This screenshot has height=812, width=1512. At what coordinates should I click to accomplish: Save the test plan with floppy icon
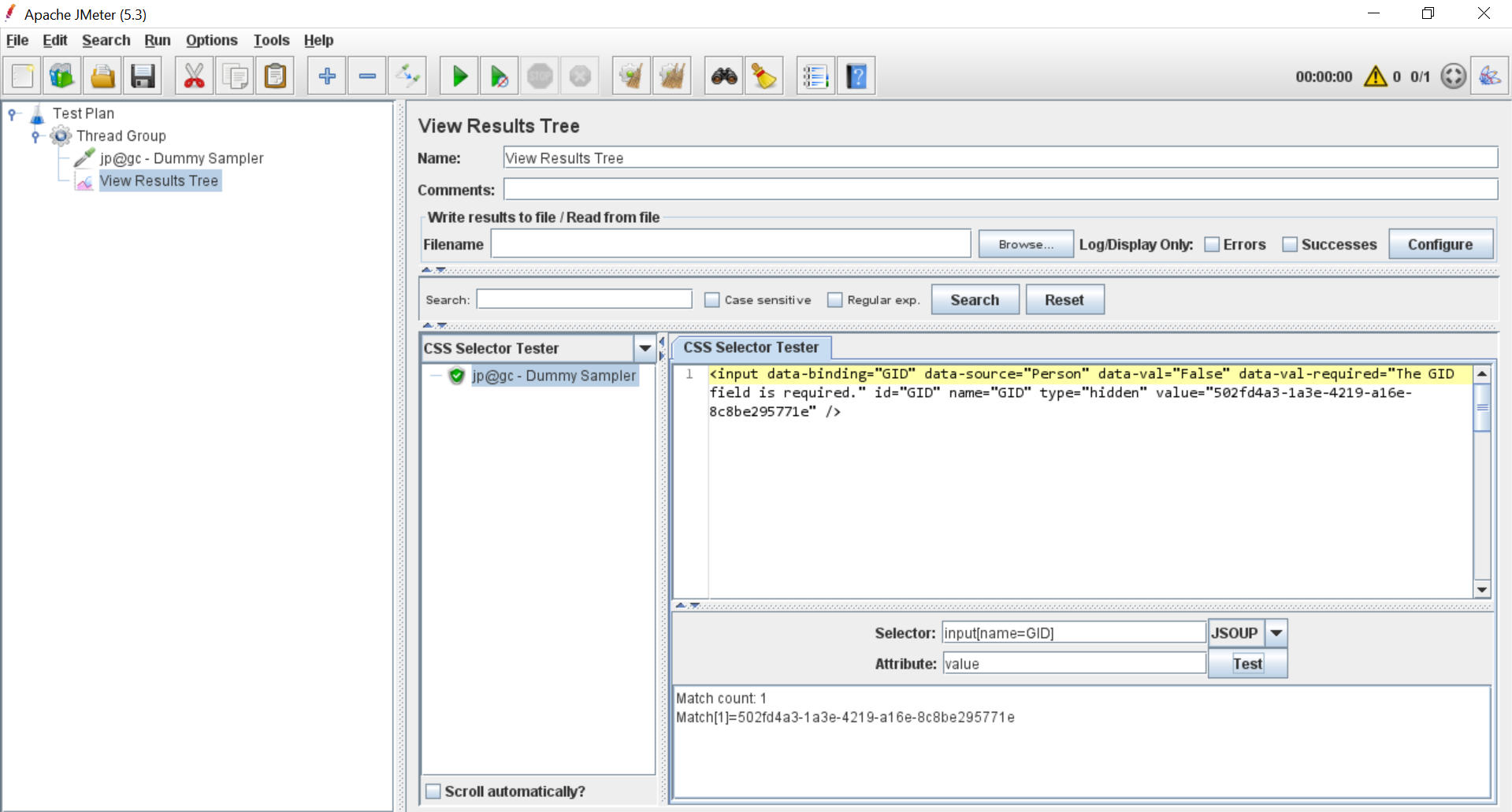(x=143, y=76)
